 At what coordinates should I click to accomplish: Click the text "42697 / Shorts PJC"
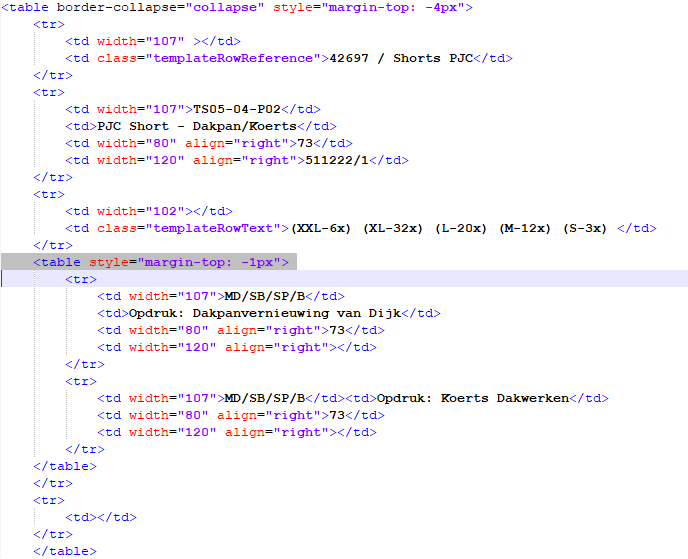(401, 58)
